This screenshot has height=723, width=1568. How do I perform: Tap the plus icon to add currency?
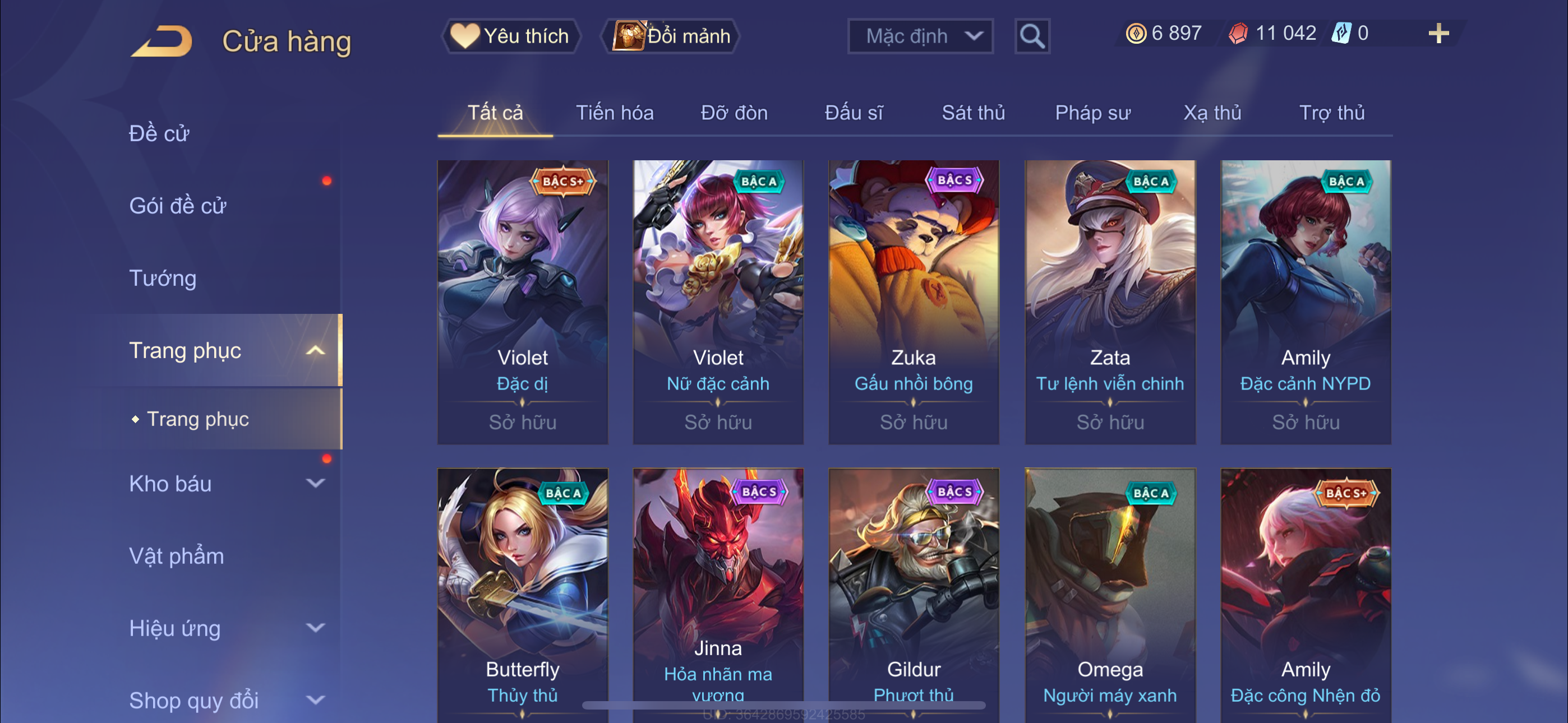[x=1438, y=34]
